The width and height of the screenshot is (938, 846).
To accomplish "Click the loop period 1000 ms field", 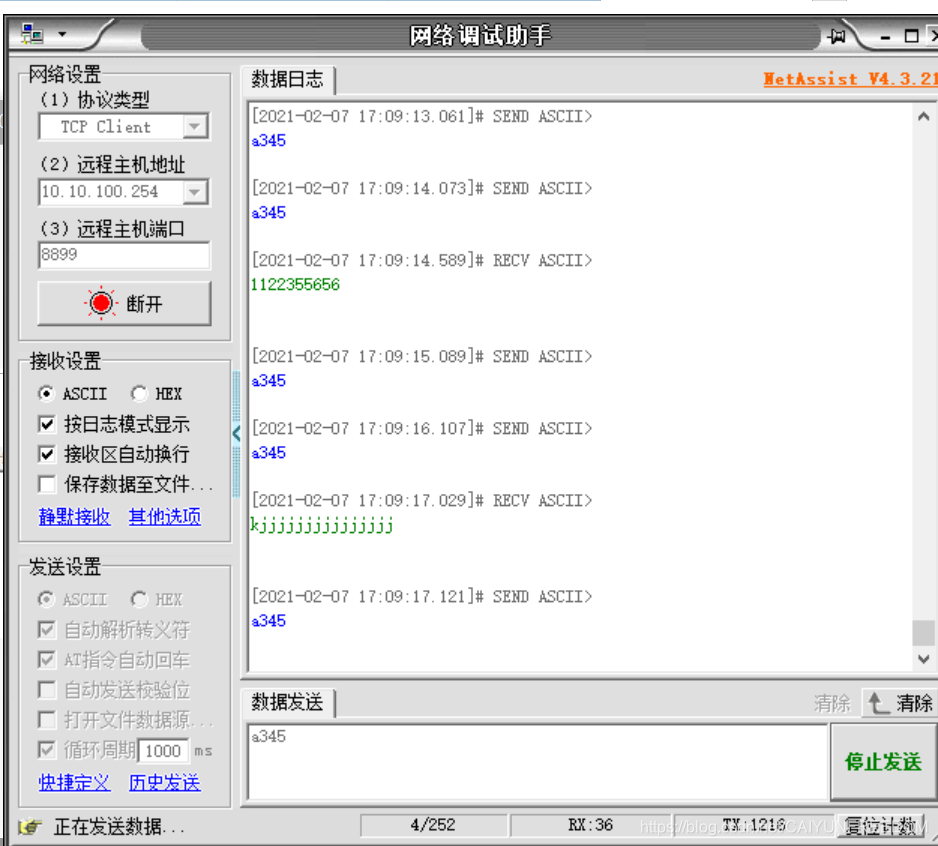I will pyautogui.click(x=163, y=751).
